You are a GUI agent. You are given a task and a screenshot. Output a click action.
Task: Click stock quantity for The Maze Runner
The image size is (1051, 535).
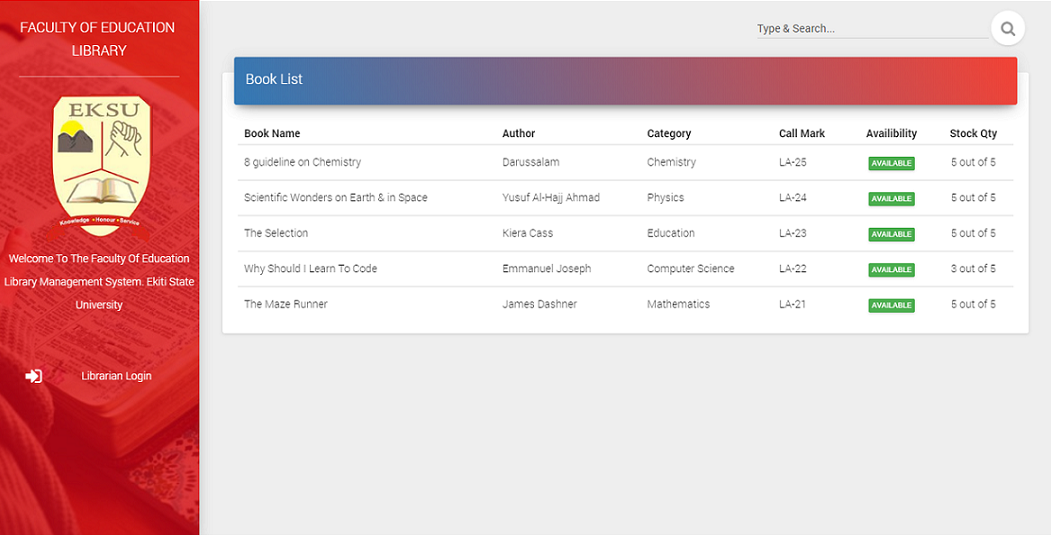tap(973, 304)
